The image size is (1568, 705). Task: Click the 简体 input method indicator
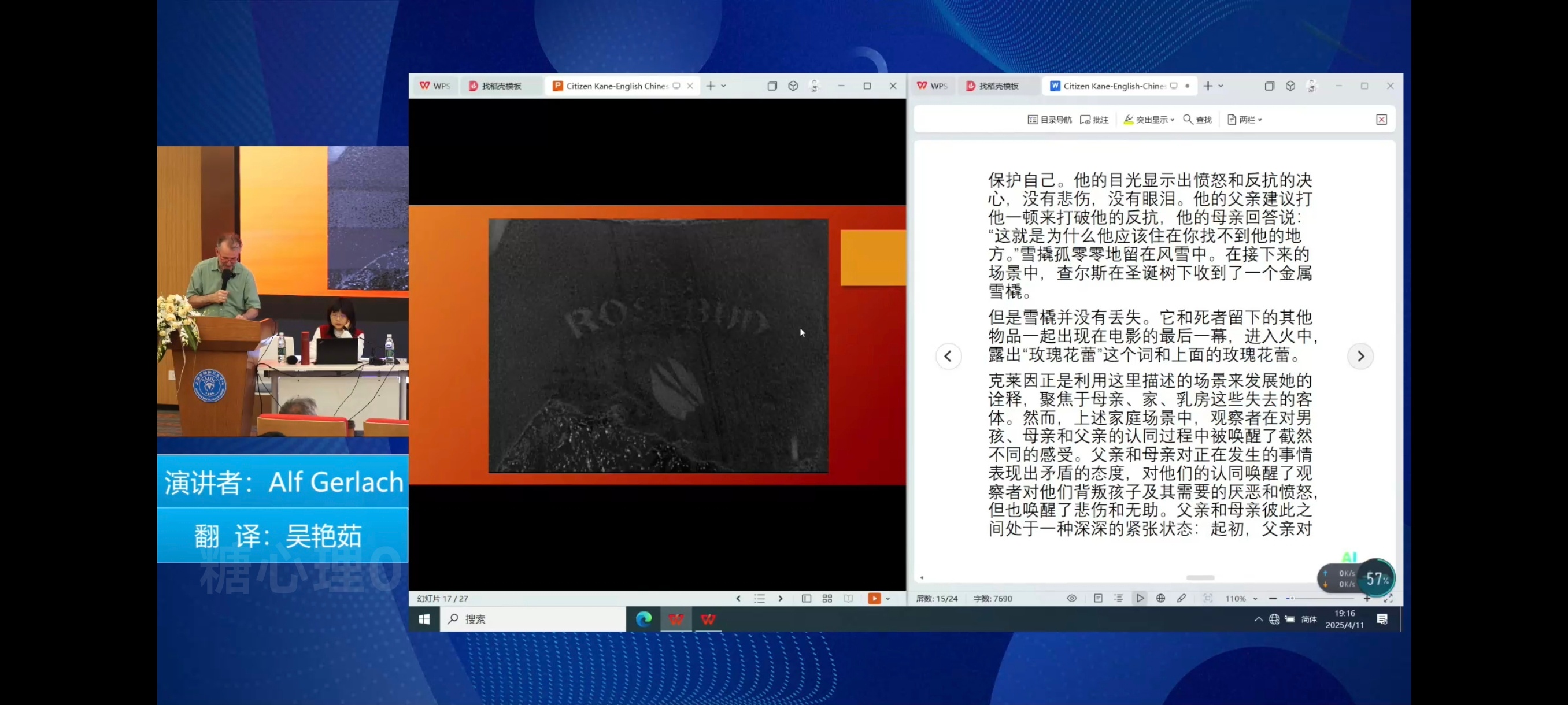point(1309,619)
